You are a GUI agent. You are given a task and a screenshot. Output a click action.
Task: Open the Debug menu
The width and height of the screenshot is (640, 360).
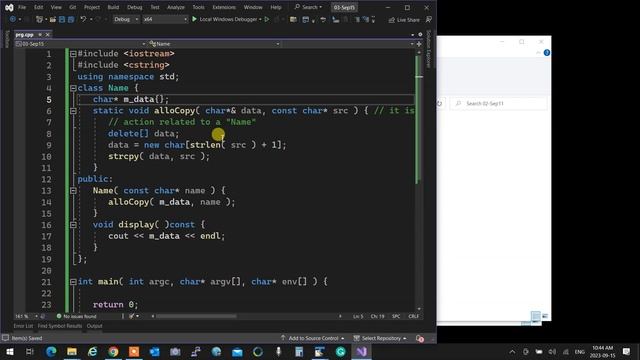coord(134,7)
